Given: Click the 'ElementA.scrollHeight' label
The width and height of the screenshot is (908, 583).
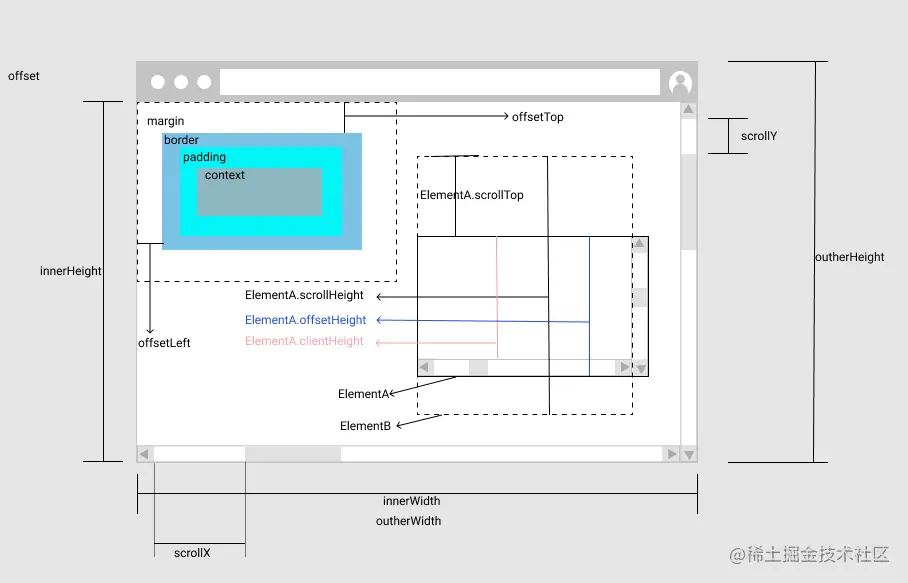Looking at the screenshot, I should tap(304, 295).
